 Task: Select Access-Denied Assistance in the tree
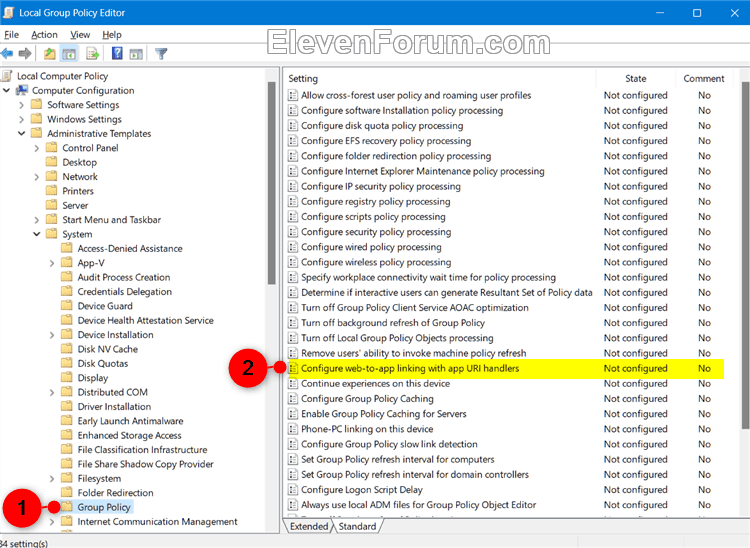[x=130, y=248]
